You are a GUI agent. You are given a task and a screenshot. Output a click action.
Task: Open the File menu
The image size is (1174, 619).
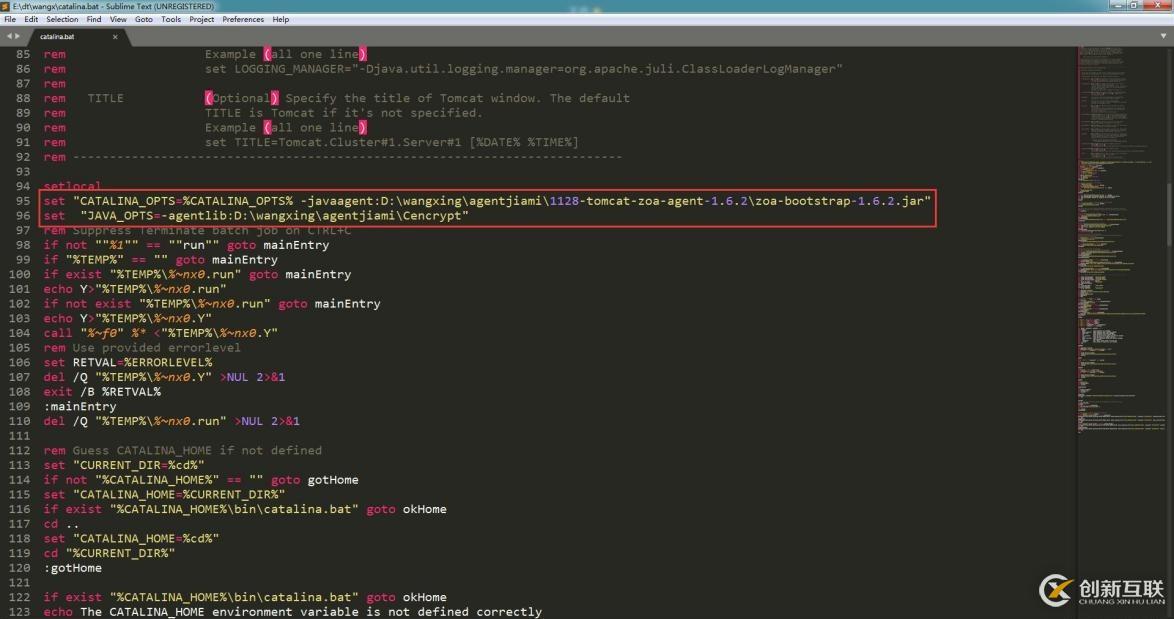tap(10, 19)
